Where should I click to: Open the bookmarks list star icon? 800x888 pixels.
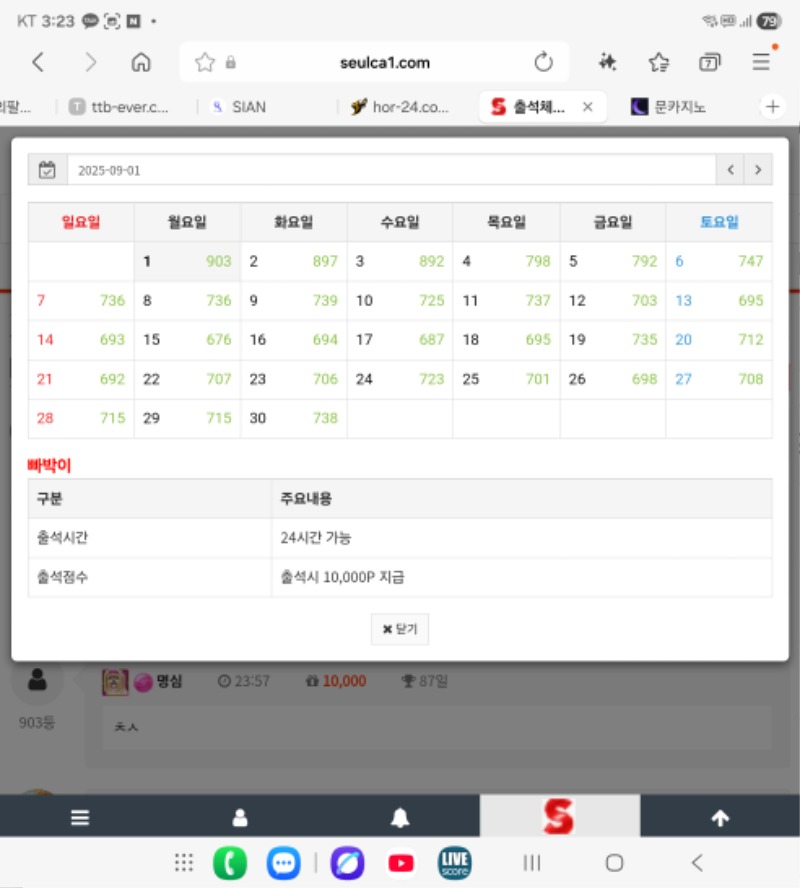[x=658, y=62]
